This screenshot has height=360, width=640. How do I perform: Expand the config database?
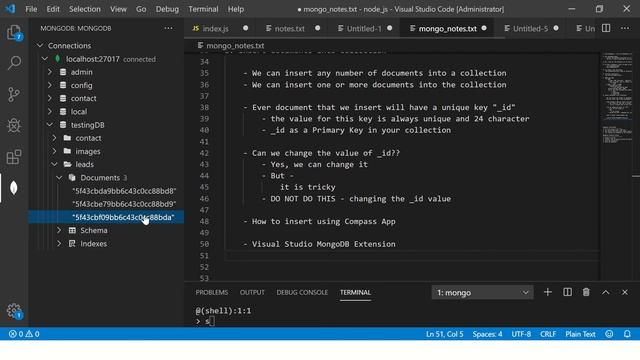(x=50, y=85)
